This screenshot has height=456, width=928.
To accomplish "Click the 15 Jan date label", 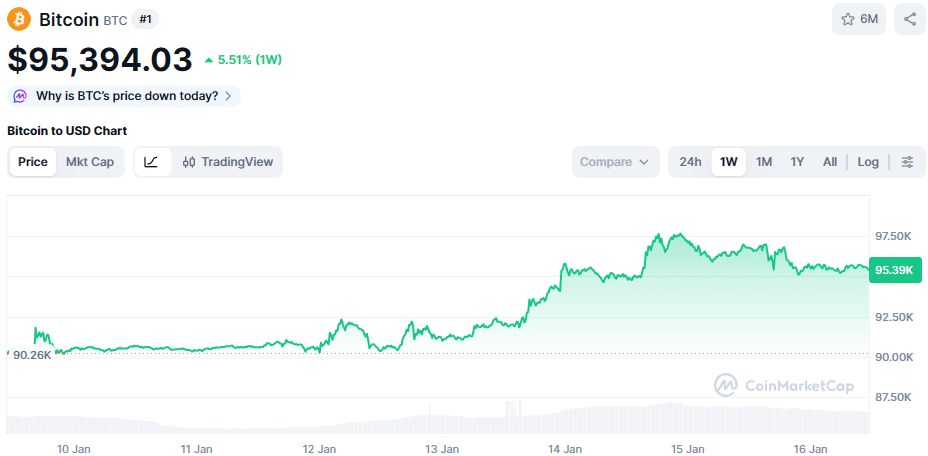I will pyautogui.click(x=688, y=448).
